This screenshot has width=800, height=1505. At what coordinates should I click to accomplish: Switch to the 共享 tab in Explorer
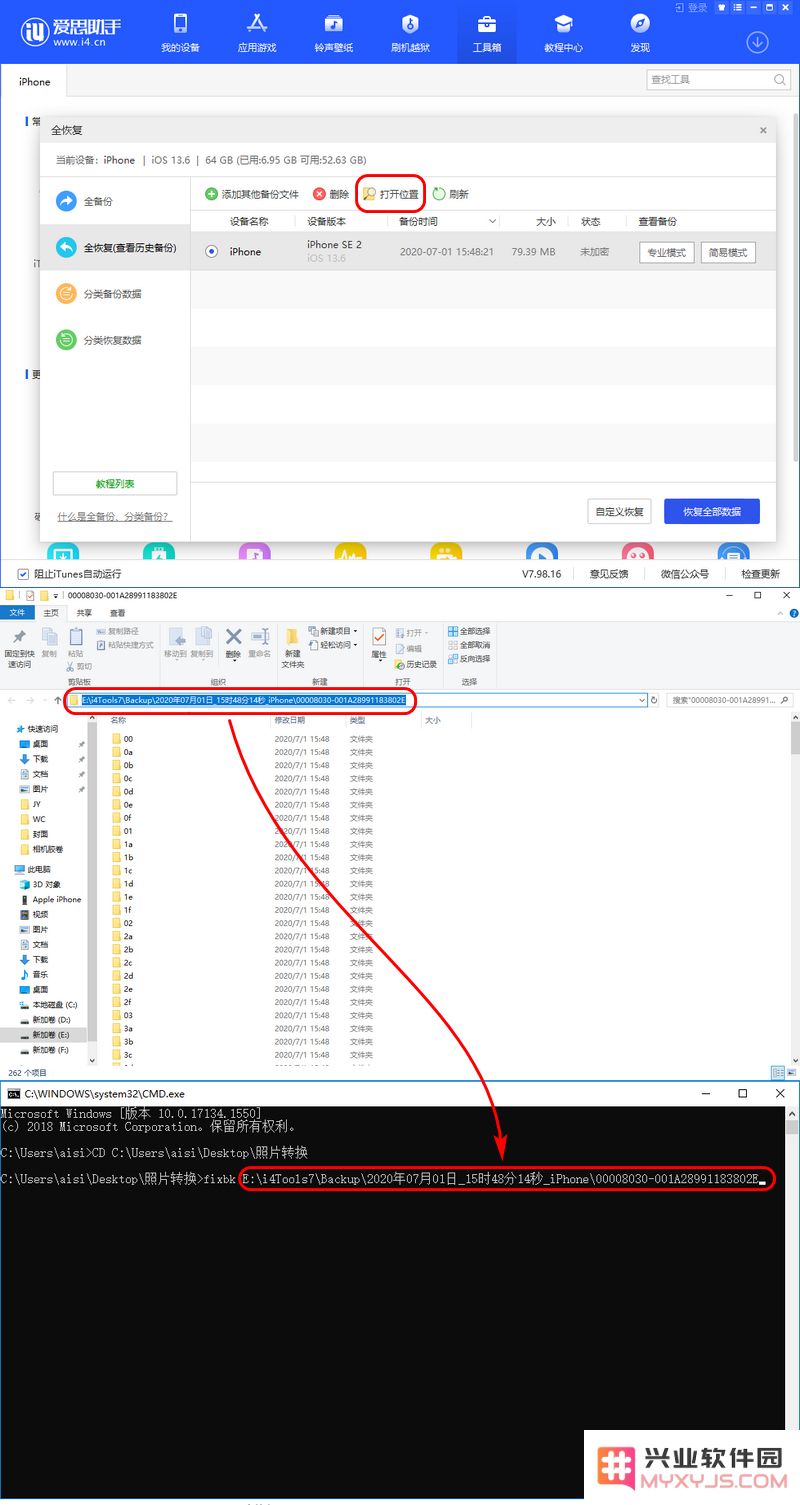(x=84, y=612)
